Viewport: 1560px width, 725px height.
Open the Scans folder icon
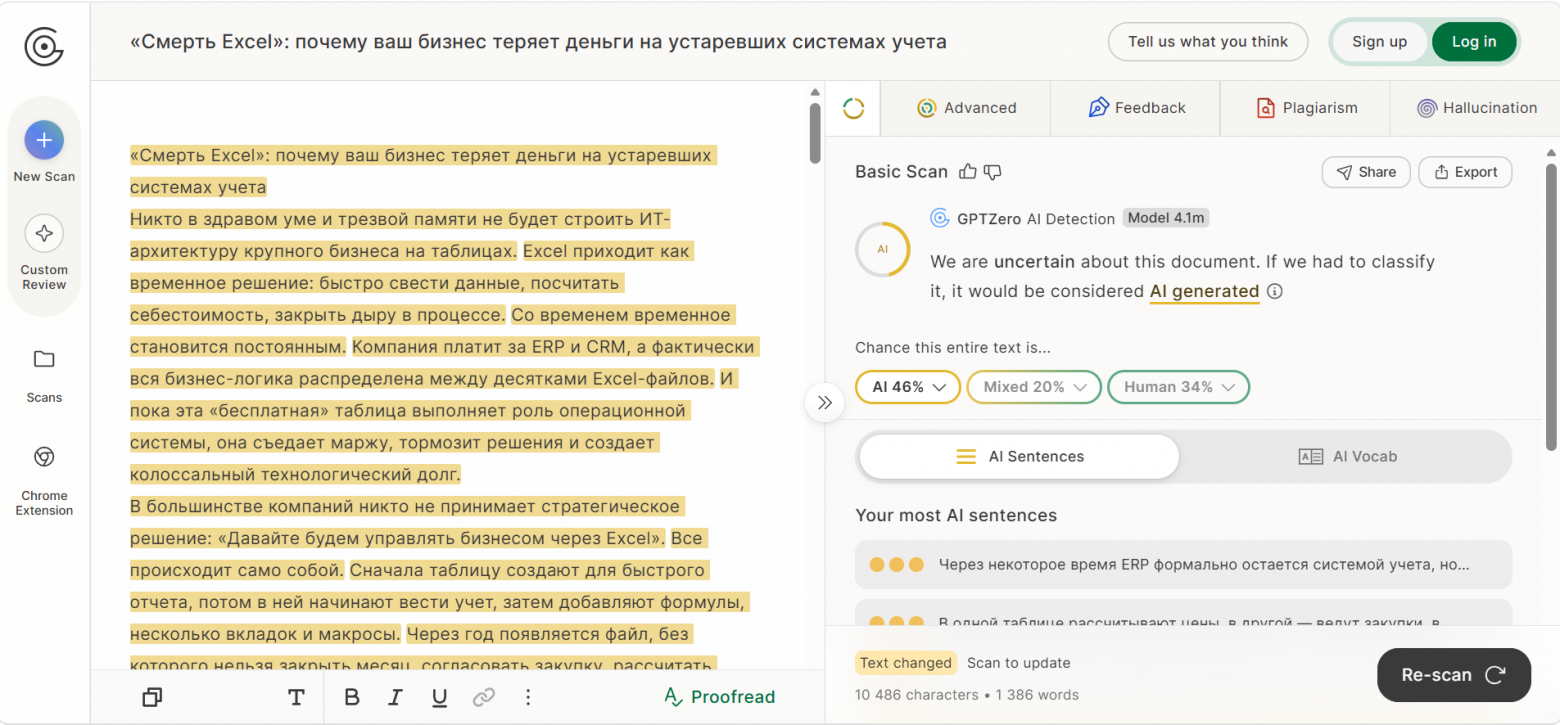coord(44,359)
